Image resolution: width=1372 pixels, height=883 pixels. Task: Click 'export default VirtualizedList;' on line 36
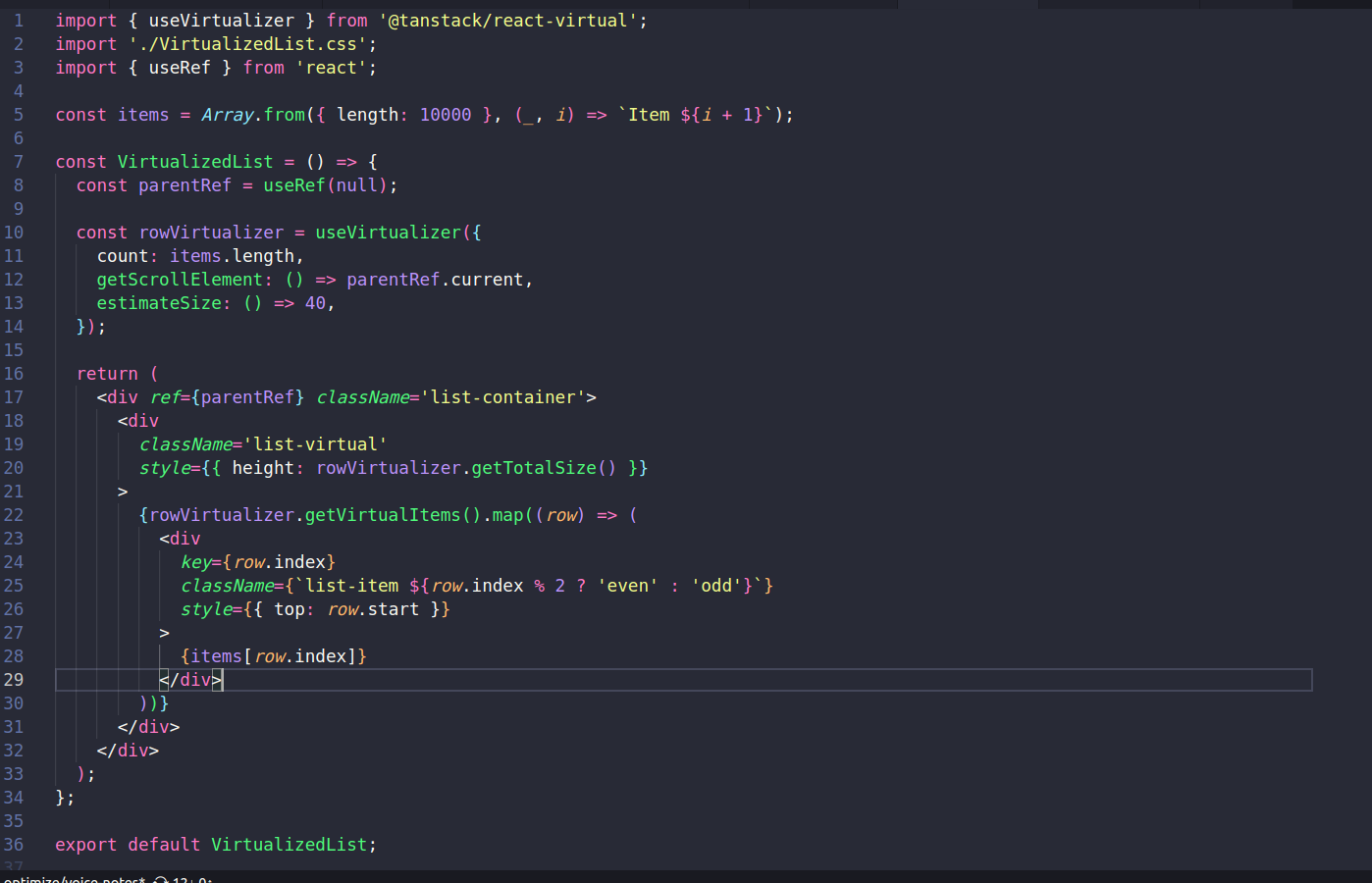pos(216,845)
